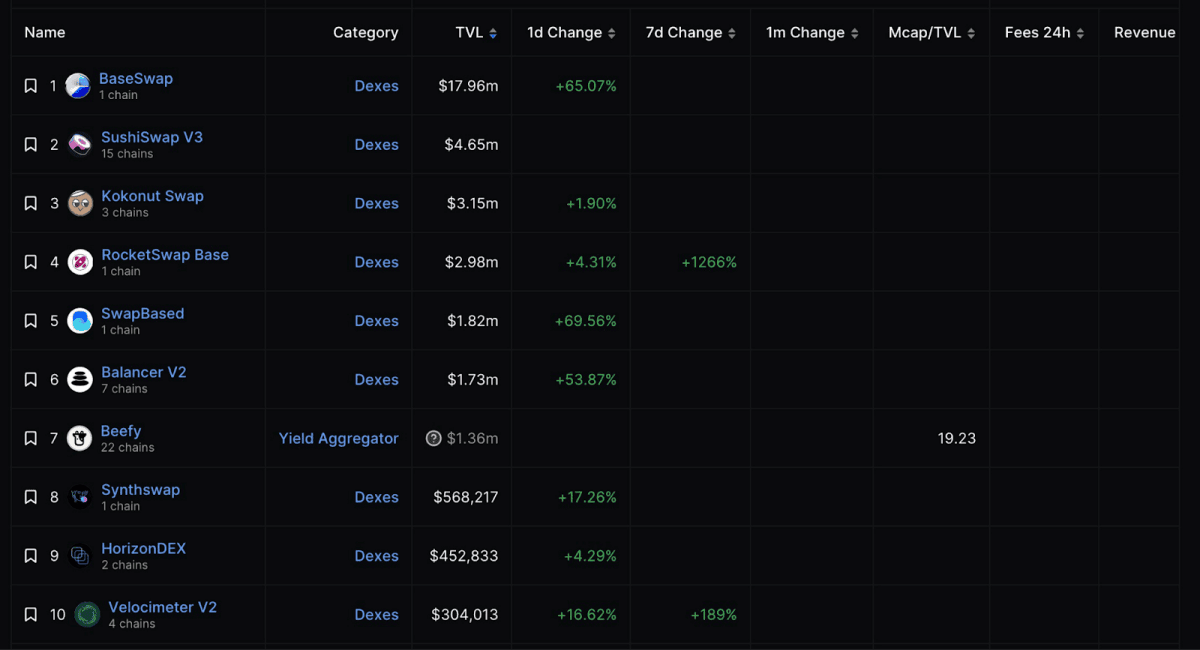Sort table by 7d Change
1200x650 pixels.
pyautogui.click(x=691, y=33)
